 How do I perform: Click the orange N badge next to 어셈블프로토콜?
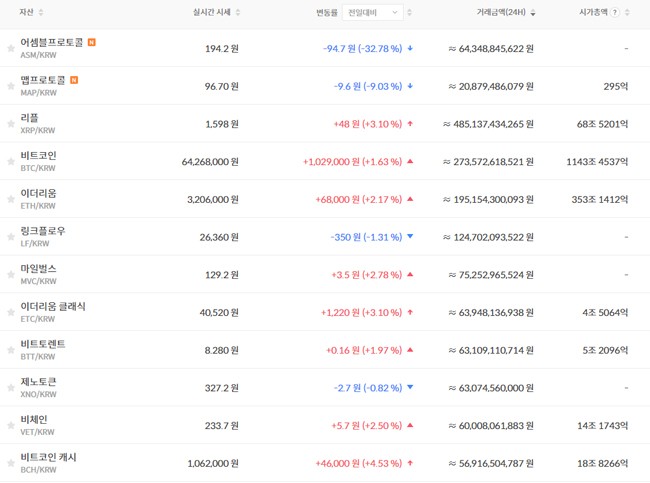pos(92,42)
